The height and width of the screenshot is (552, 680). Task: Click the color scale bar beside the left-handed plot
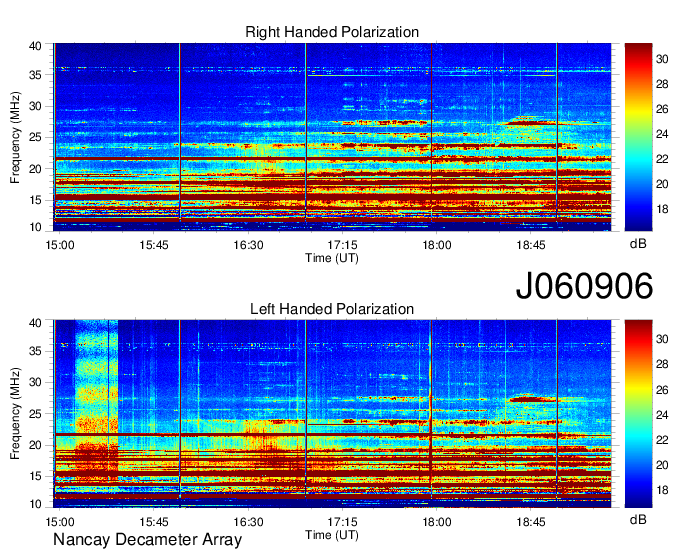638,413
